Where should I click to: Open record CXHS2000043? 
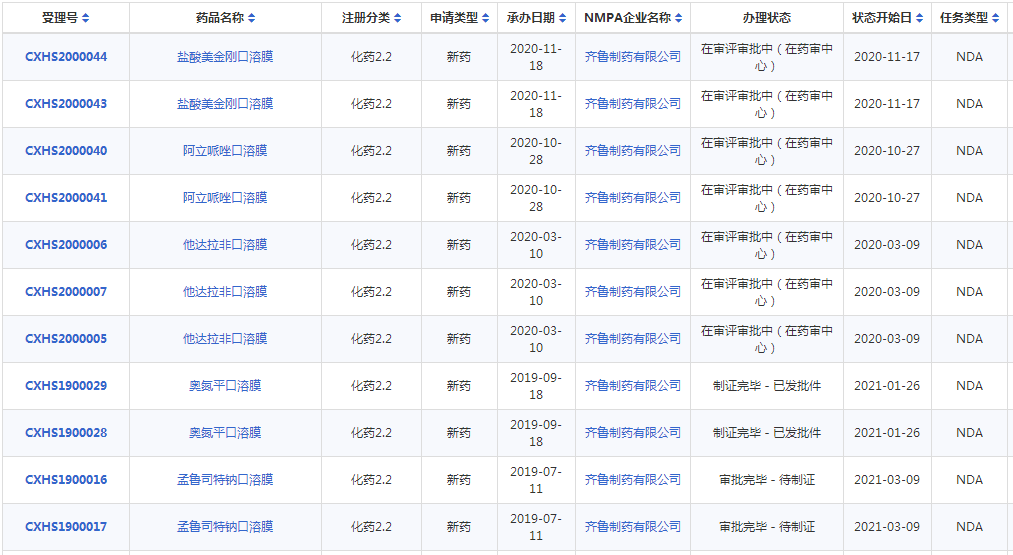[x=66, y=104]
